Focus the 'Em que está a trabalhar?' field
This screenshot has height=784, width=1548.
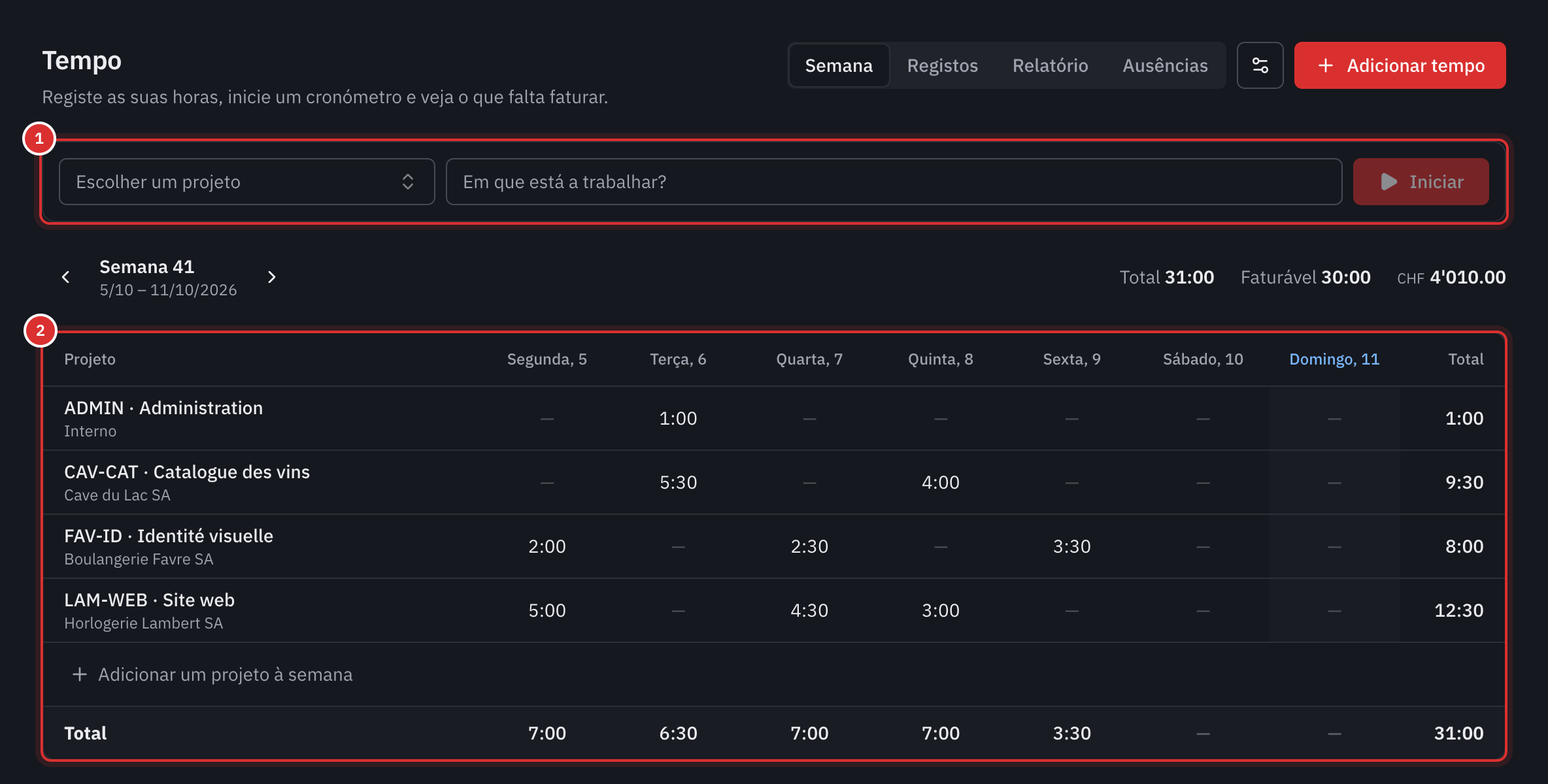(x=894, y=182)
